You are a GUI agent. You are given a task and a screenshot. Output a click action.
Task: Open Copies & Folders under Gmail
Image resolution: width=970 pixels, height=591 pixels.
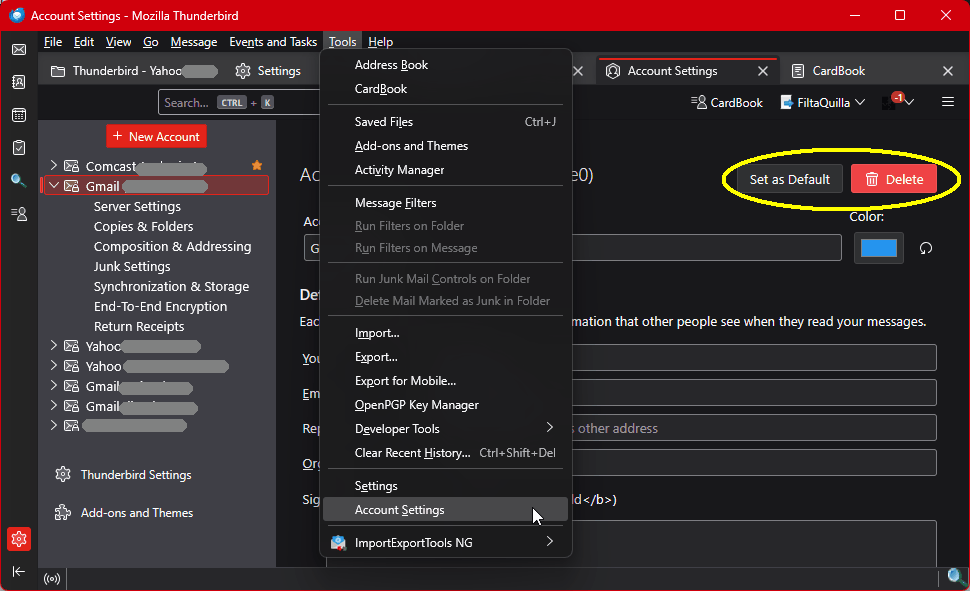[x=144, y=226]
